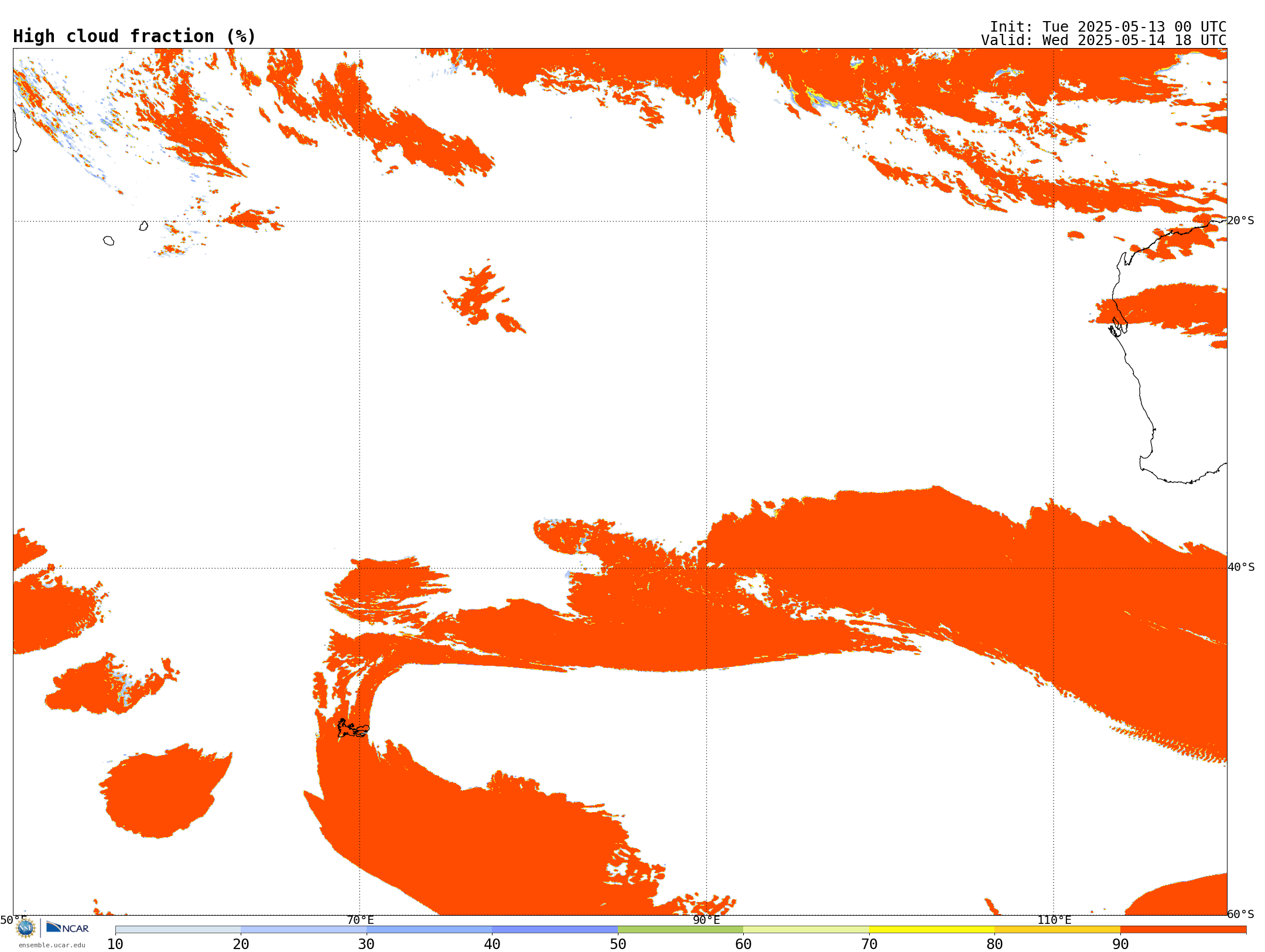Click the 60°S latitude label

(x=1240, y=914)
